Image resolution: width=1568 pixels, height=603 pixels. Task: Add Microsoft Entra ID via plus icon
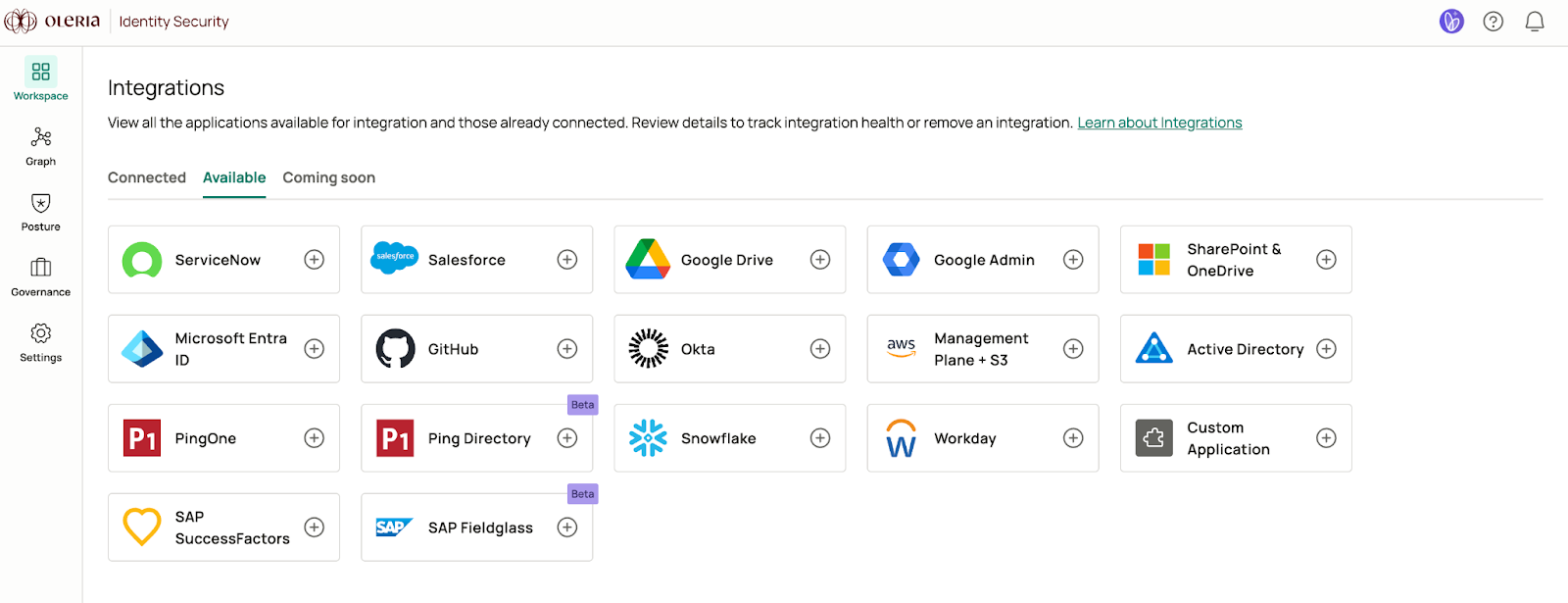coord(314,349)
